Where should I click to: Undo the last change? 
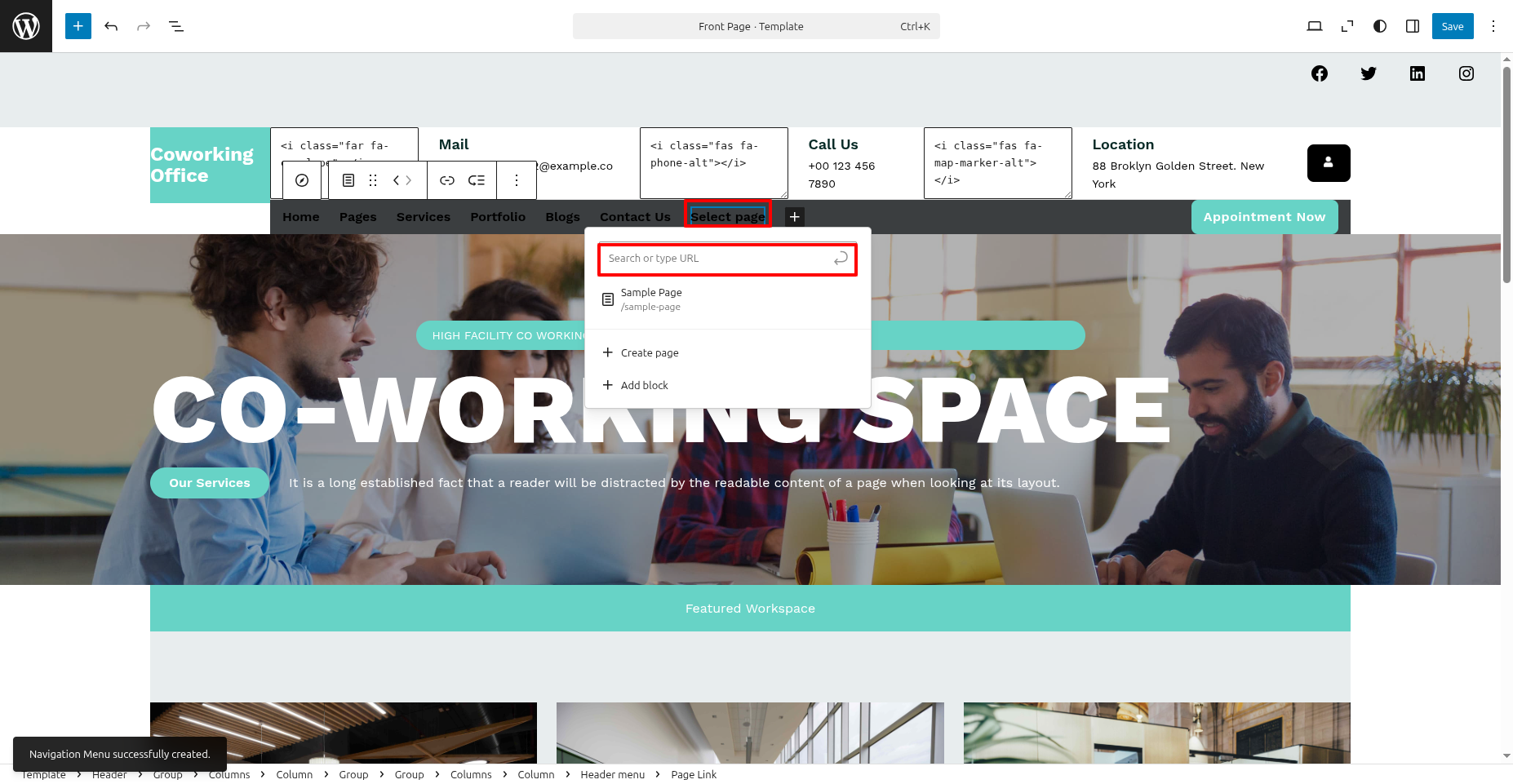pos(111,26)
